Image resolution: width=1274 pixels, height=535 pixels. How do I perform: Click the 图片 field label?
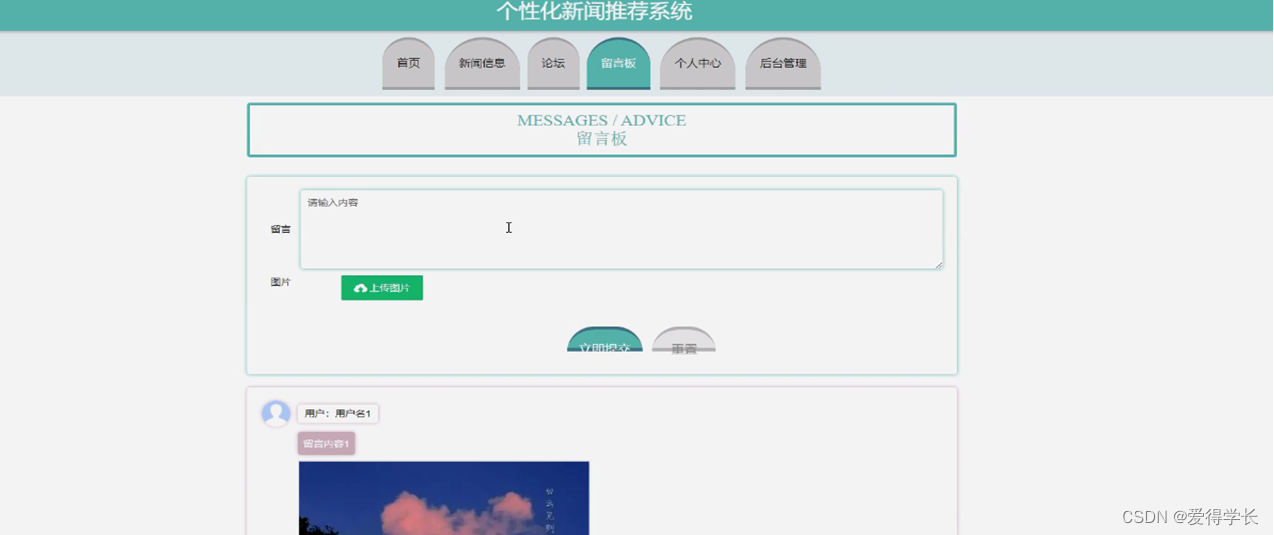[280, 282]
